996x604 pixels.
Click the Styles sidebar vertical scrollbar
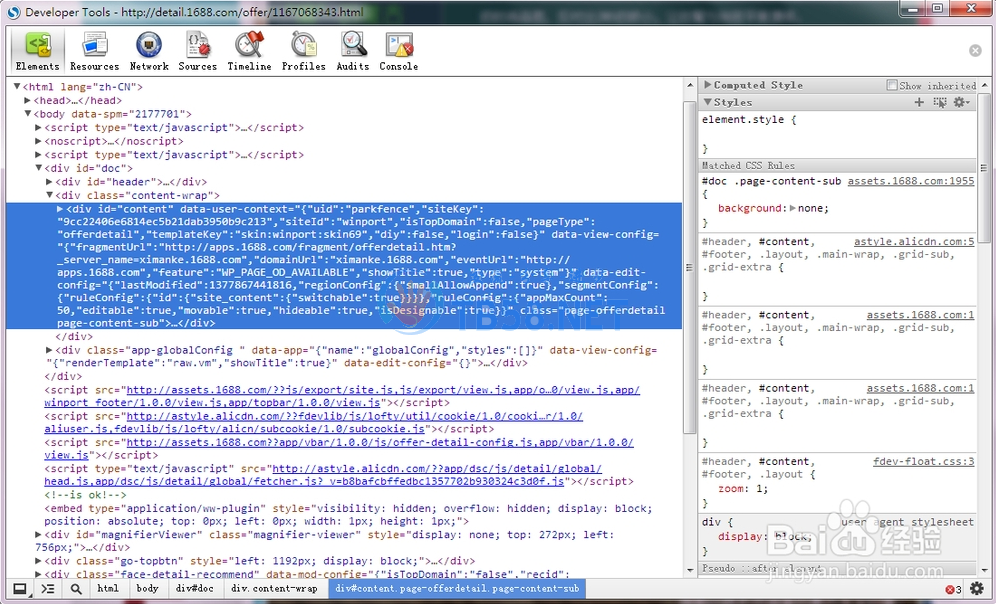pyautogui.click(x=985, y=168)
